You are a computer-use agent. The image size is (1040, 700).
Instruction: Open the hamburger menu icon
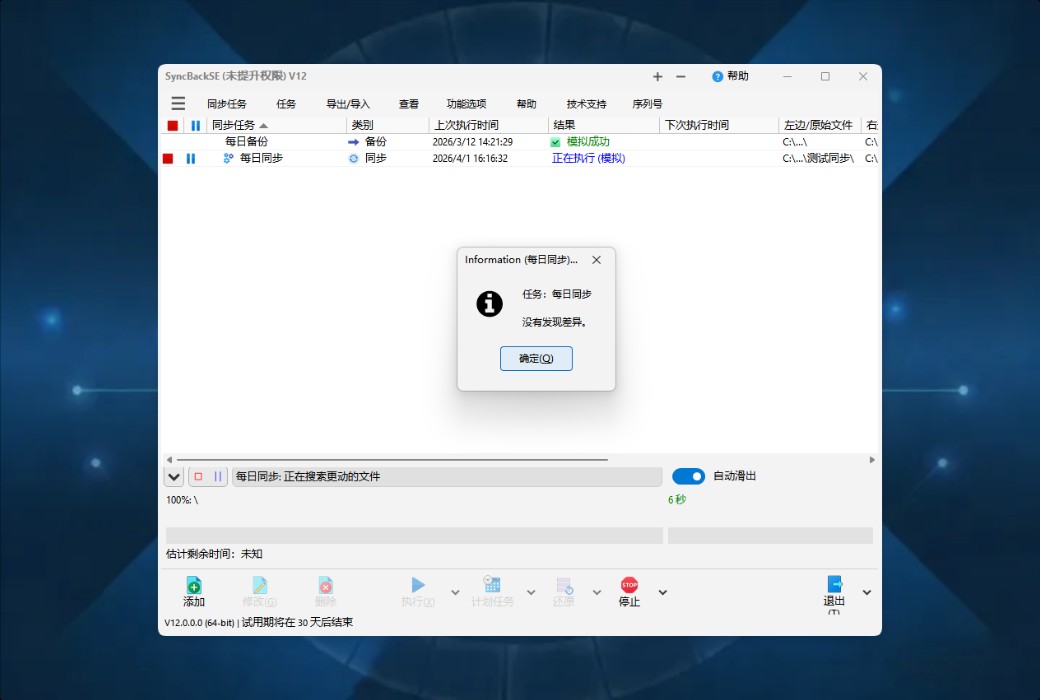click(178, 103)
